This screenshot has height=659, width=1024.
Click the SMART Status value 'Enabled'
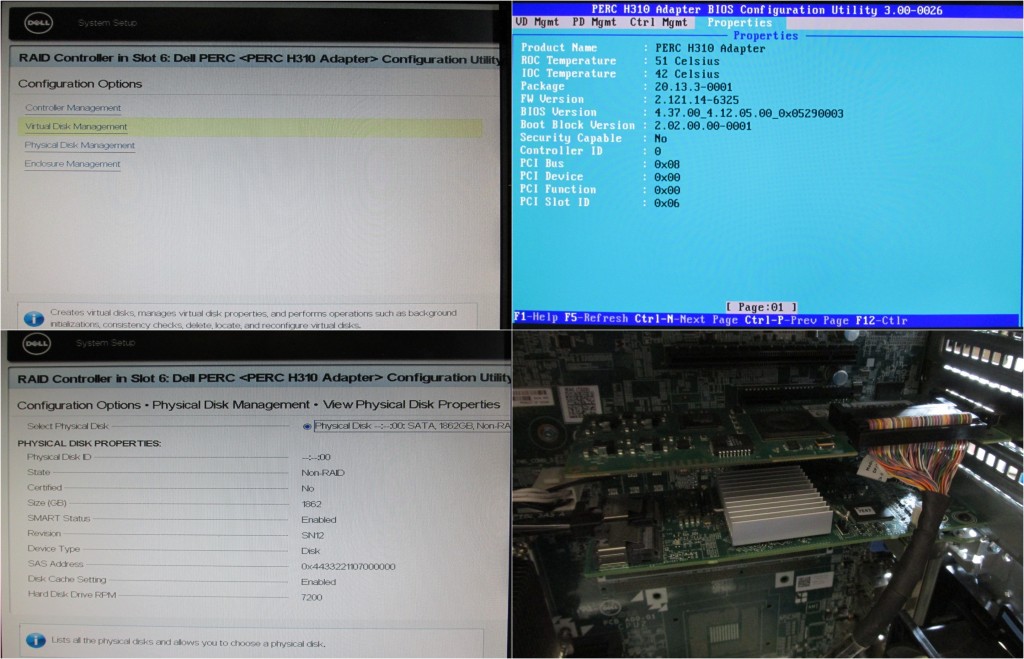[x=319, y=520]
